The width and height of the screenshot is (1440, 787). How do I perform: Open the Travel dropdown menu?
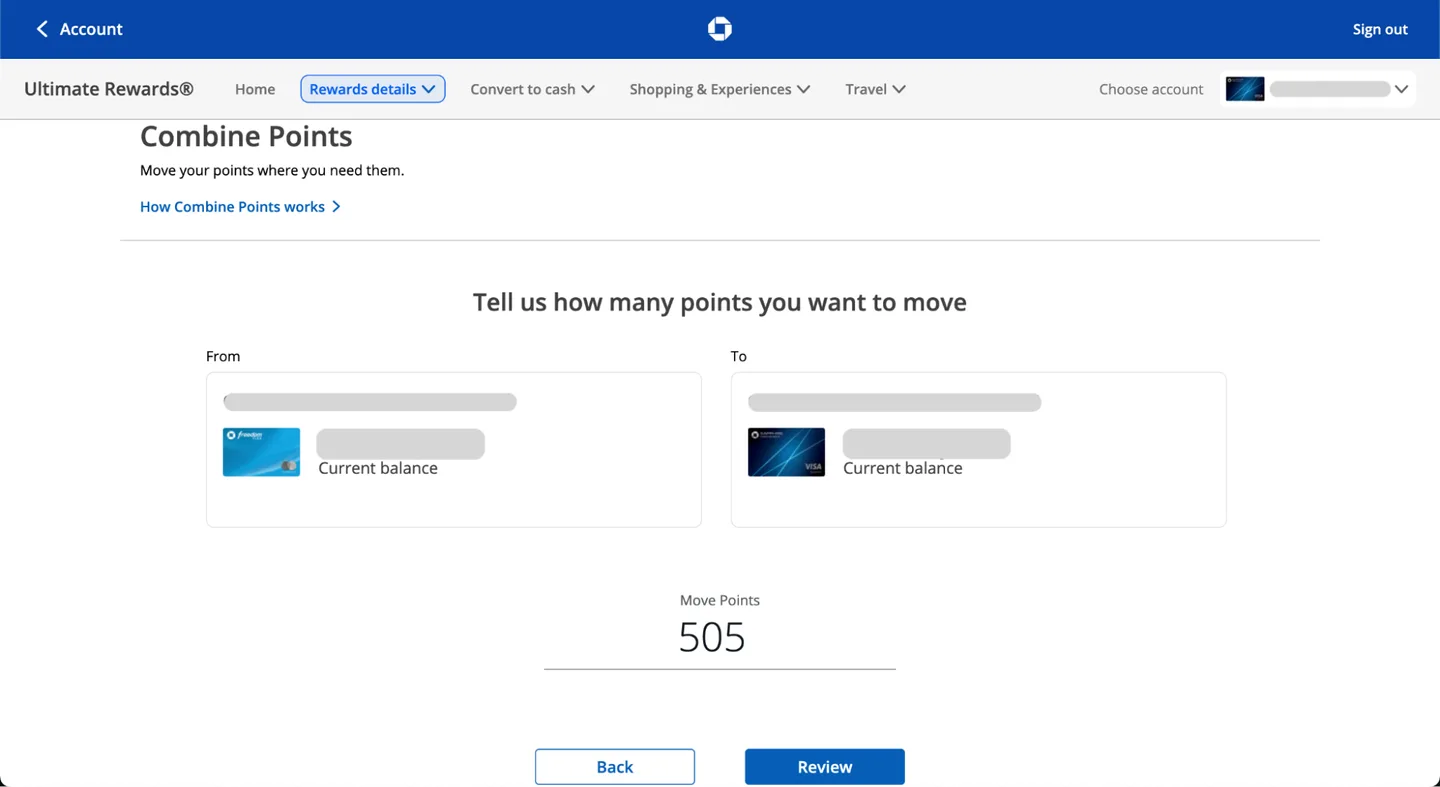click(x=875, y=89)
